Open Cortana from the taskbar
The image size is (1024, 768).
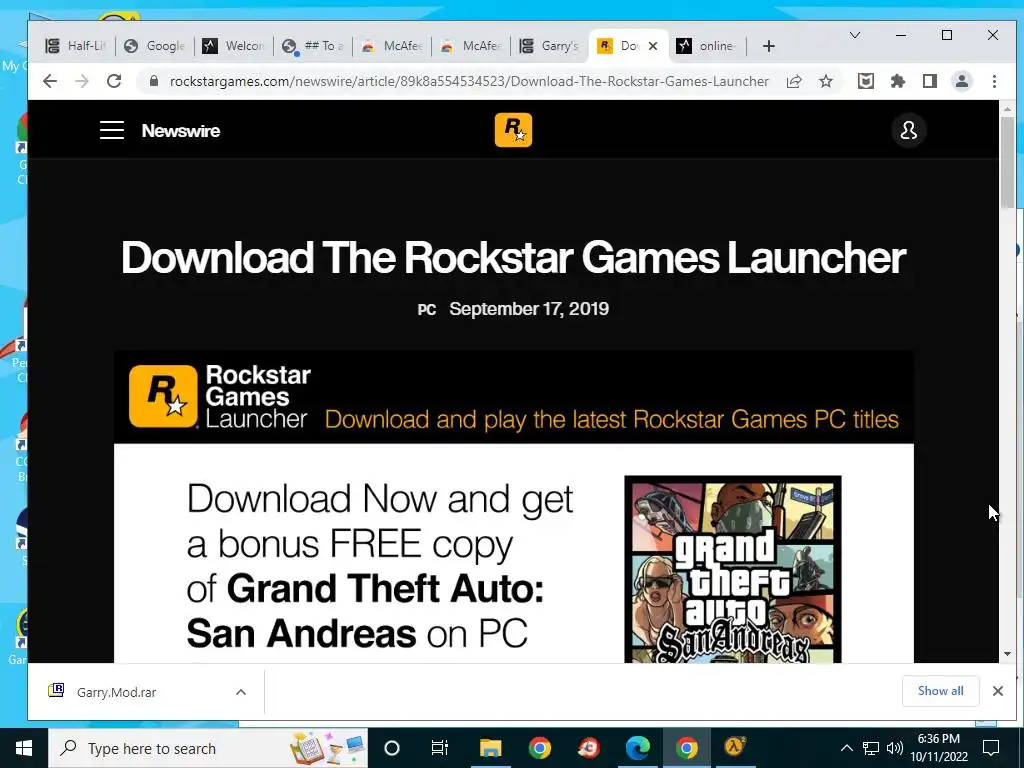(x=392, y=748)
